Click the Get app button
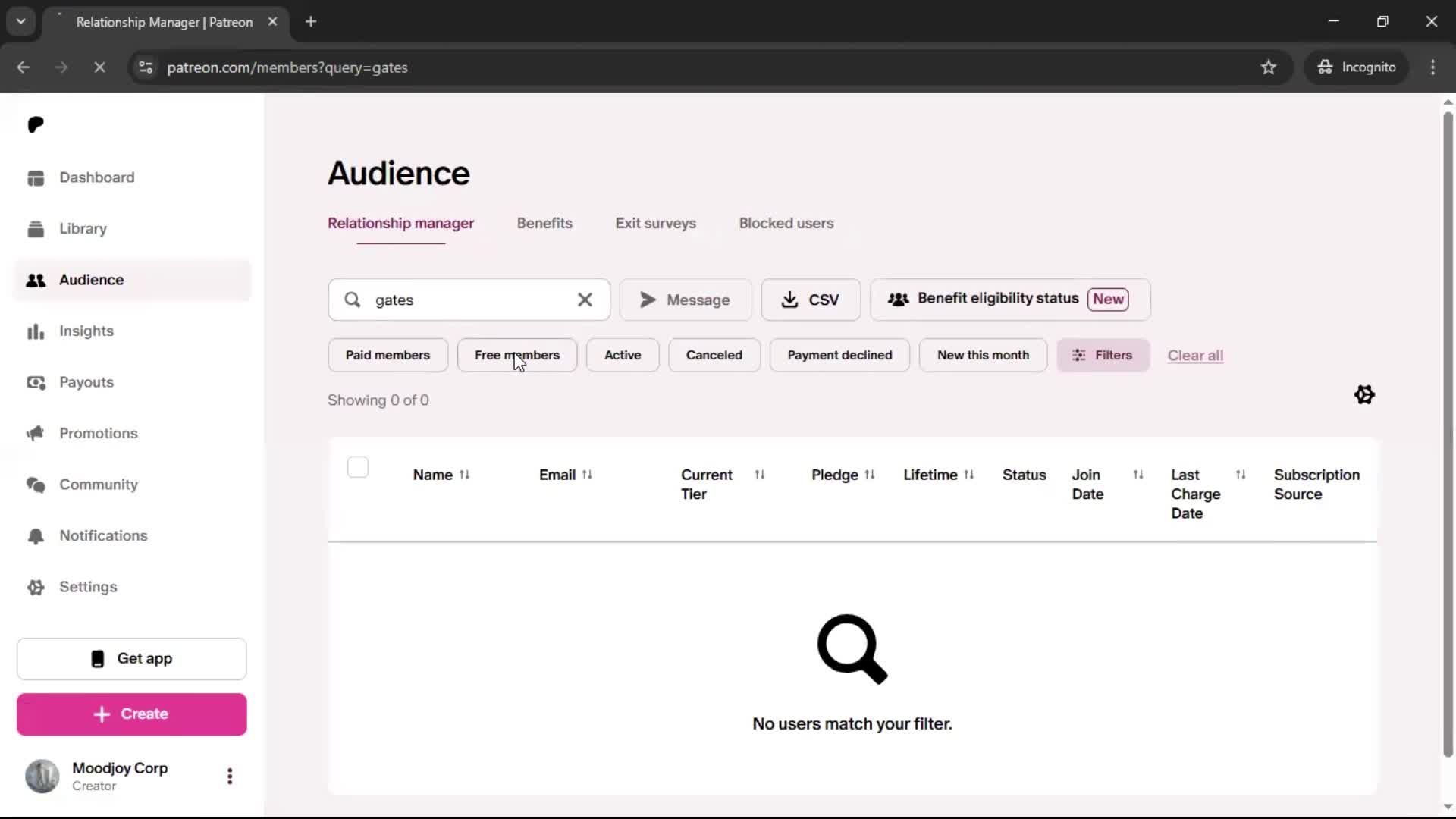 [x=132, y=659]
